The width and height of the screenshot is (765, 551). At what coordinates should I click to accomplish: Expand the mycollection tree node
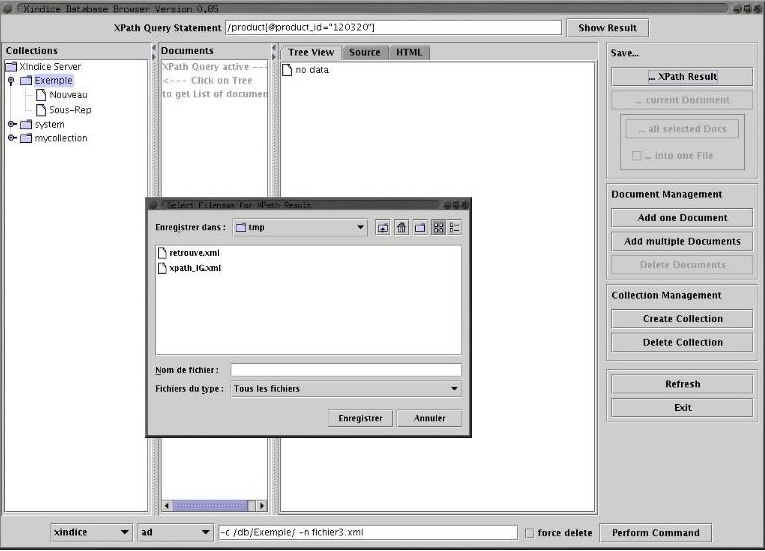pos(12,138)
